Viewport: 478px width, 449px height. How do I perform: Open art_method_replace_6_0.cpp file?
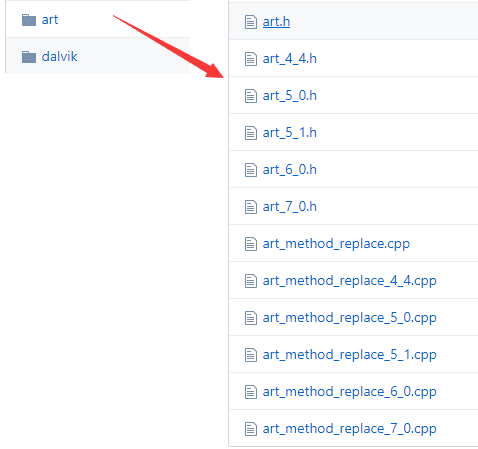pyautogui.click(x=349, y=392)
